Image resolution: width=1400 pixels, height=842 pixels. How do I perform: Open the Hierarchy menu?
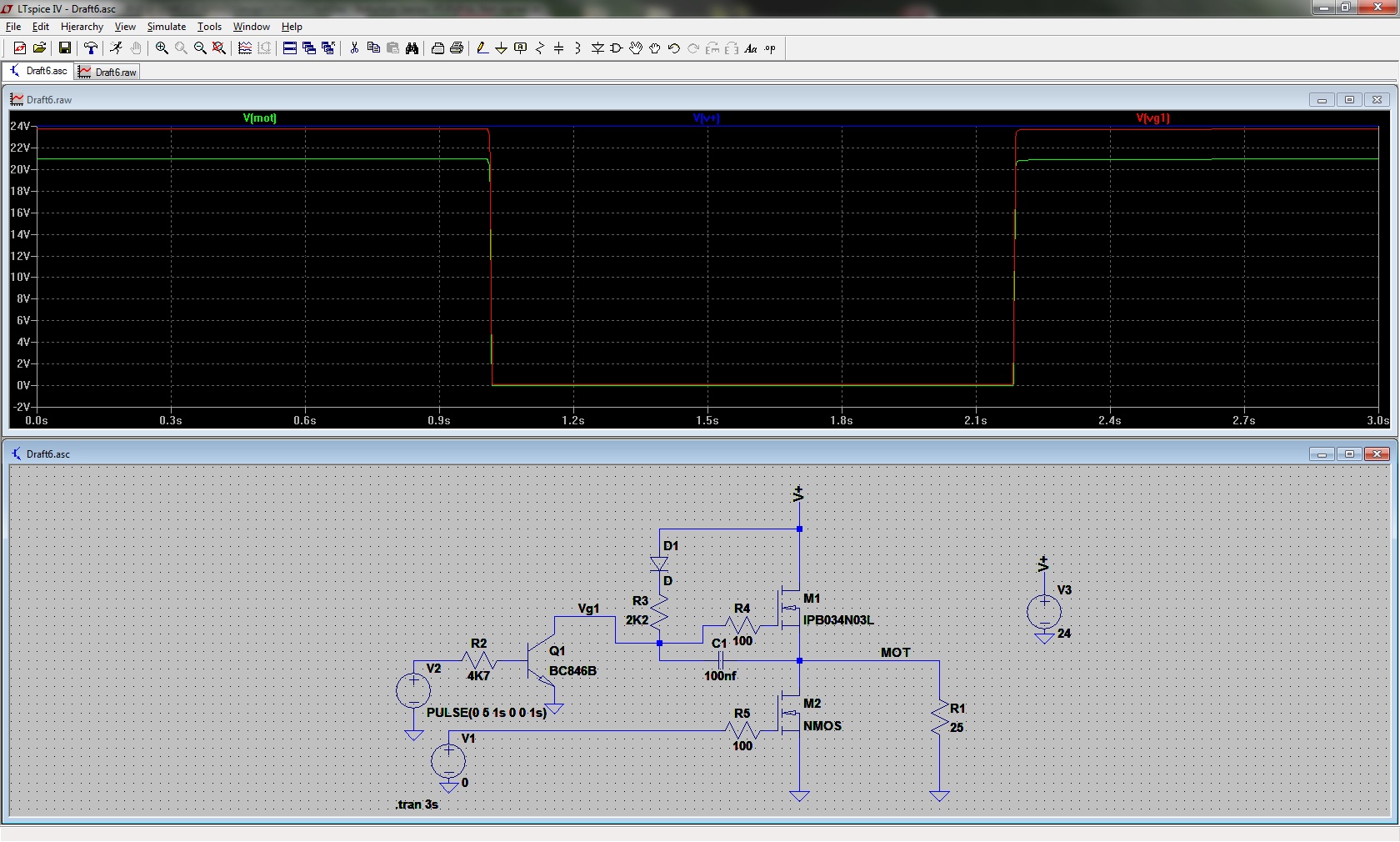click(x=82, y=27)
